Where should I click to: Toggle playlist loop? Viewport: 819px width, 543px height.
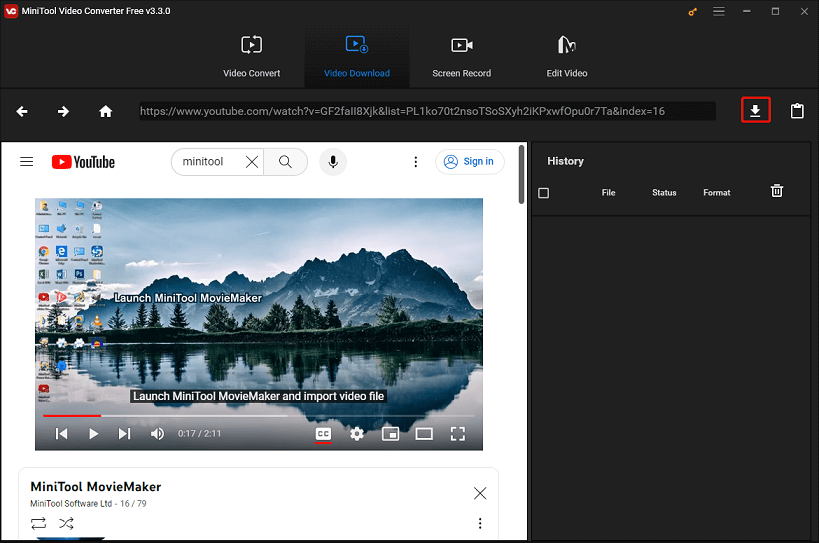pos(38,523)
